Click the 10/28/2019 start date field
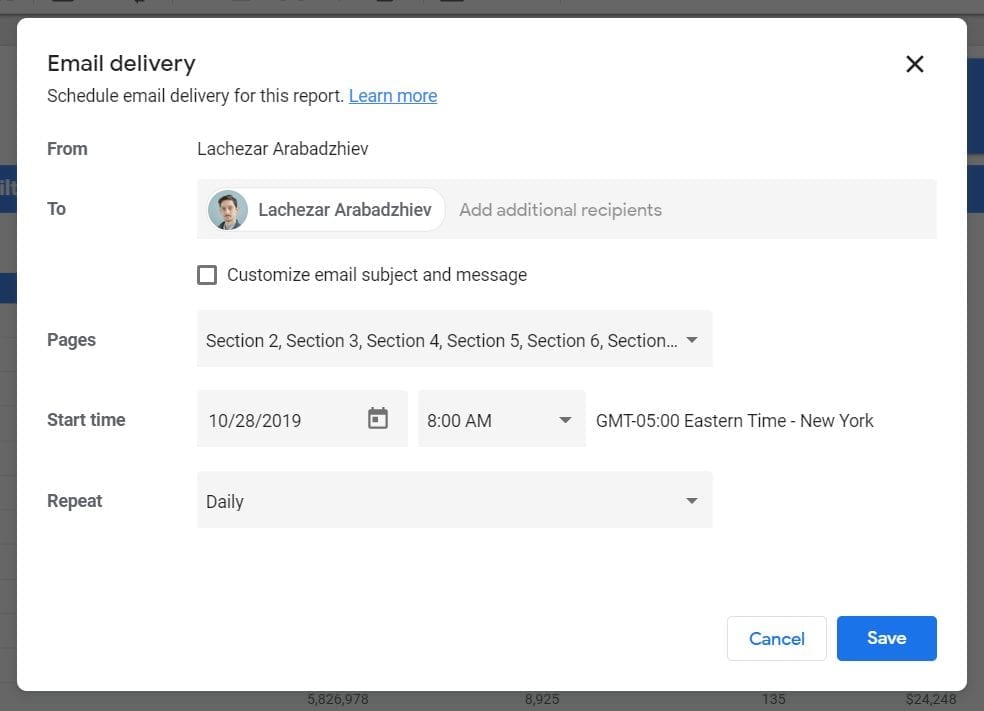Screen dimensions: 984x711 click(302, 419)
